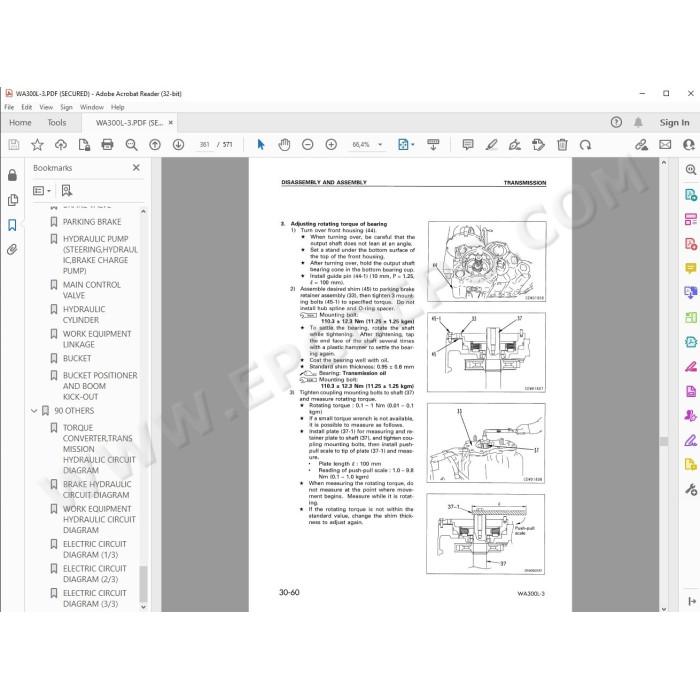Open HYDRAULIC CYLINDER bookmark
The width and height of the screenshot is (700, 700).
84,314
